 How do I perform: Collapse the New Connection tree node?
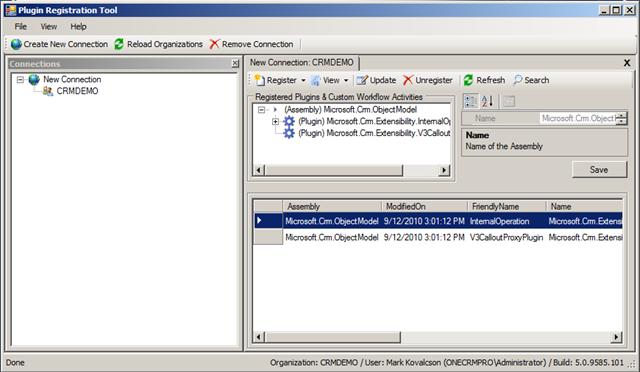pyautogui.click(x=20, y=80)
